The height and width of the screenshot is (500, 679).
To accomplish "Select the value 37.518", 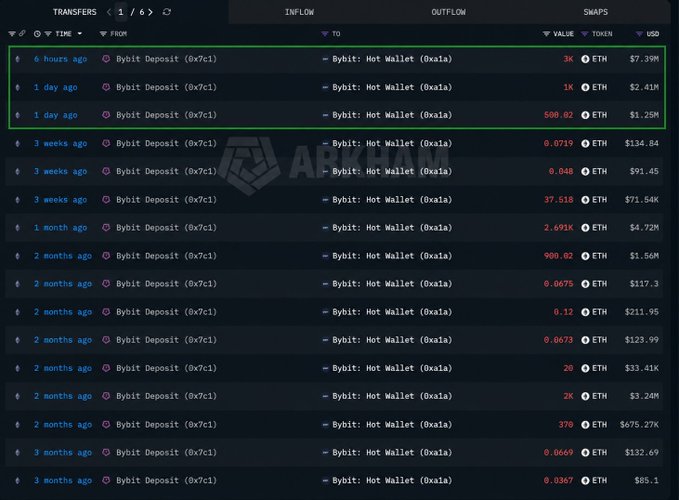I will point(559,200).
